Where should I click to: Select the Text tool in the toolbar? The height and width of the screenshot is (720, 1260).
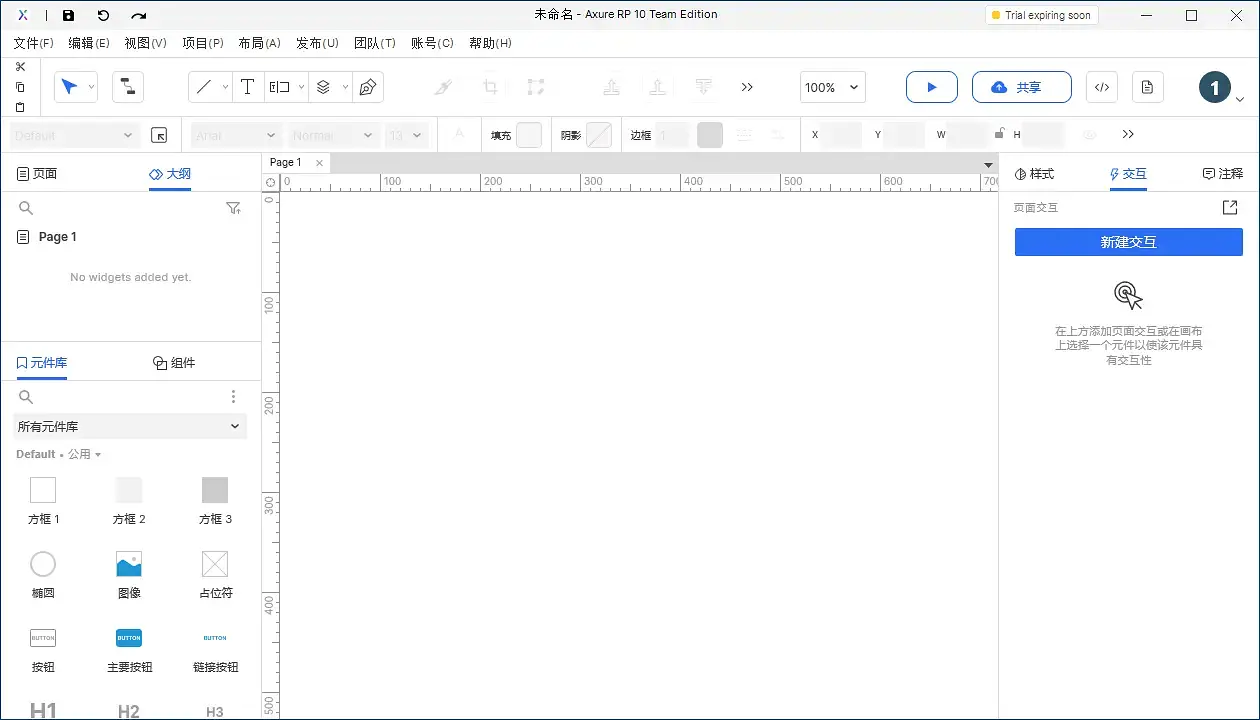coord(247,87)
